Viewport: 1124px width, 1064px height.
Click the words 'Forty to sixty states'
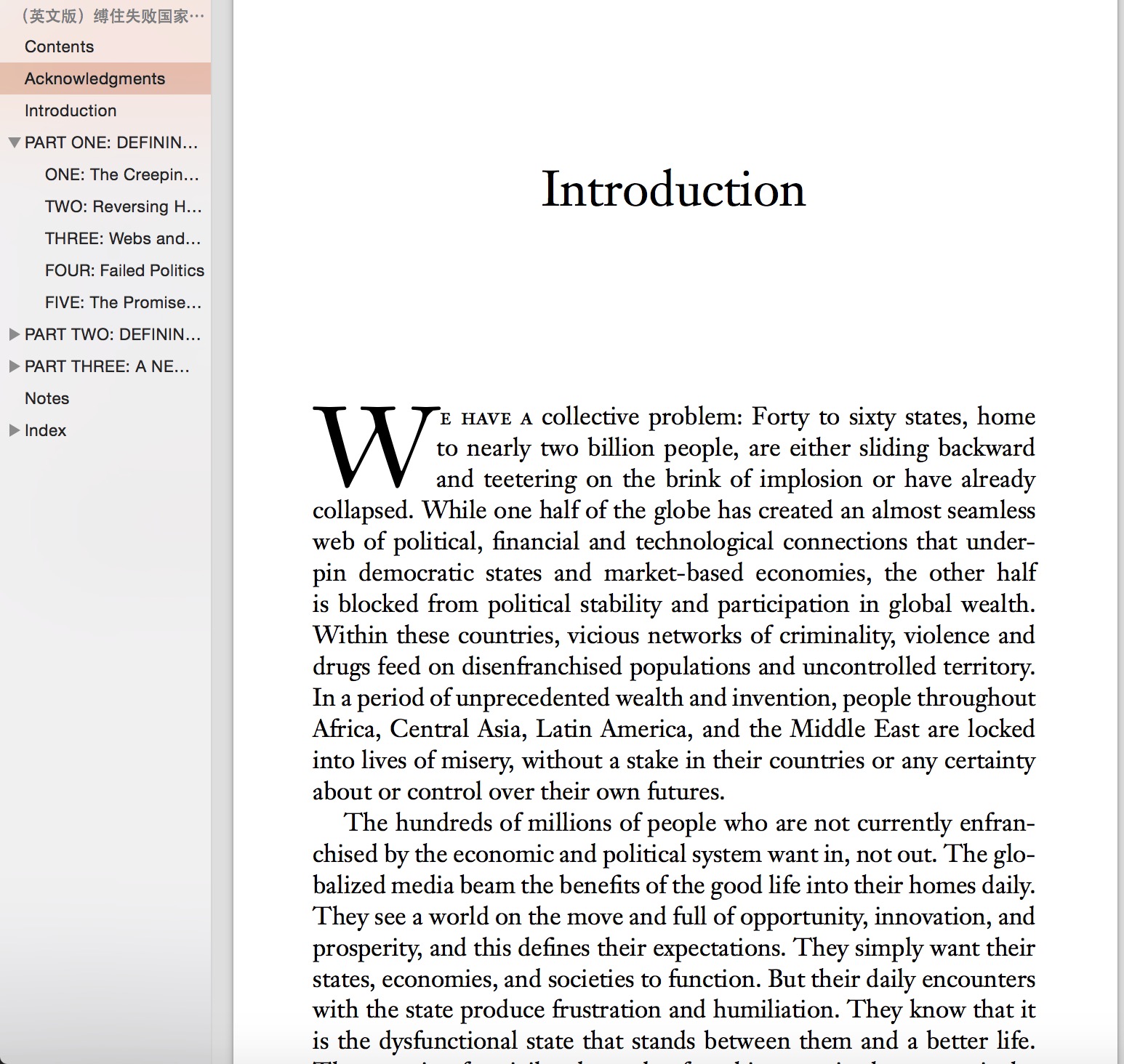(856, 417)
